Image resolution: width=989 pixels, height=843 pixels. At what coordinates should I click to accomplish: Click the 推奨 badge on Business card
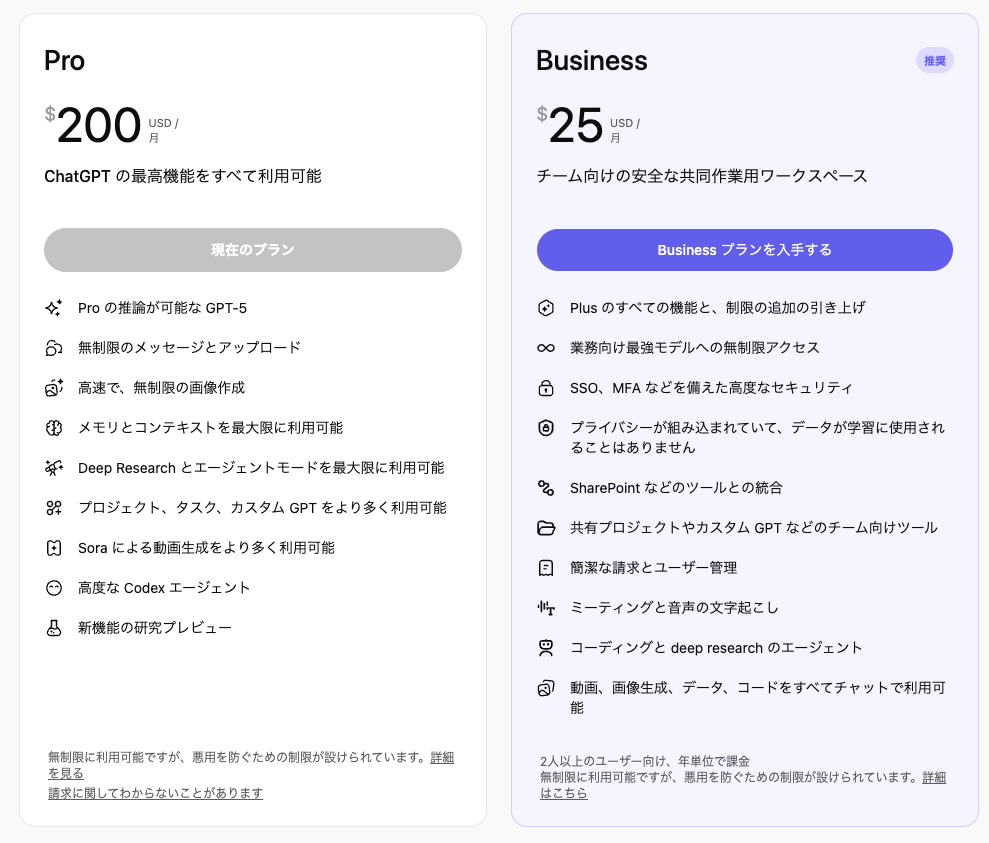coord(934,61)
